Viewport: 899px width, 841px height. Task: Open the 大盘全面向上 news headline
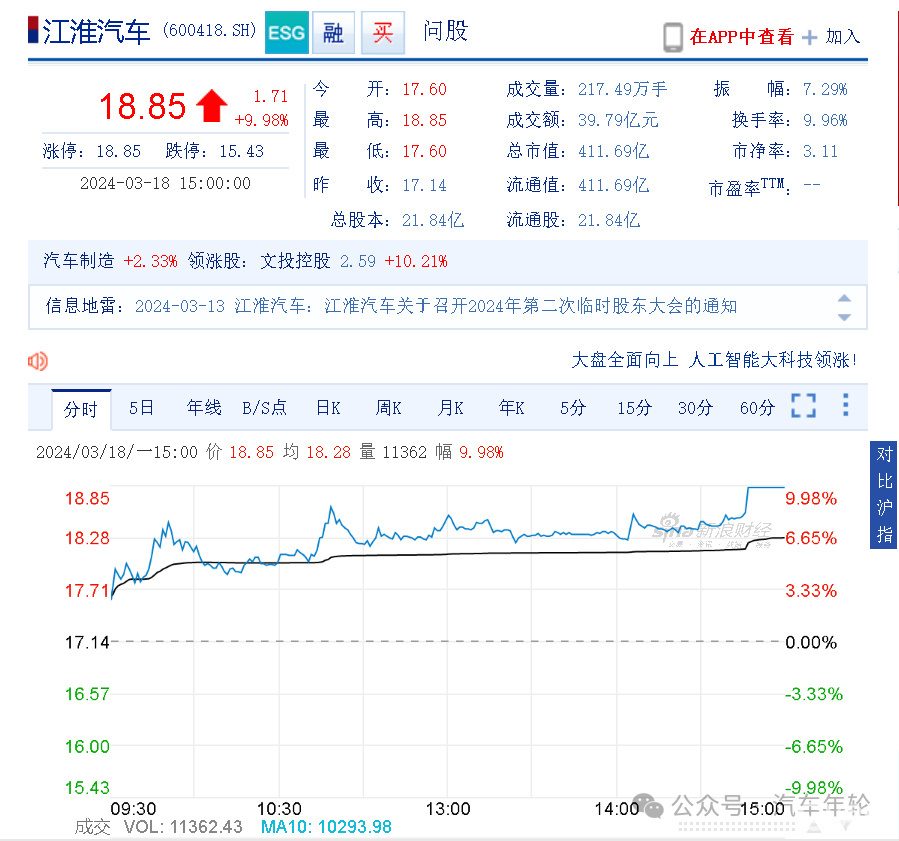coord(714,360)
